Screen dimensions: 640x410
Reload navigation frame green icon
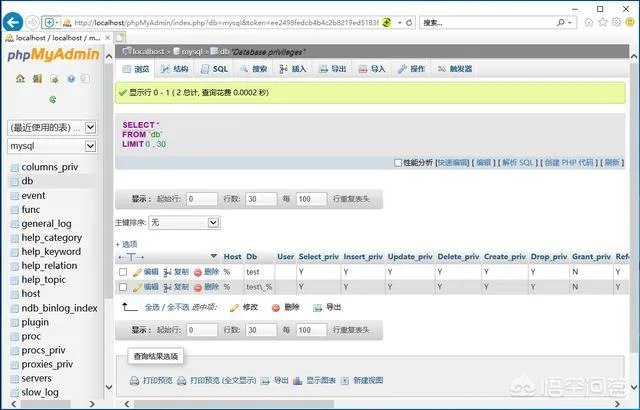pos(53,99)
